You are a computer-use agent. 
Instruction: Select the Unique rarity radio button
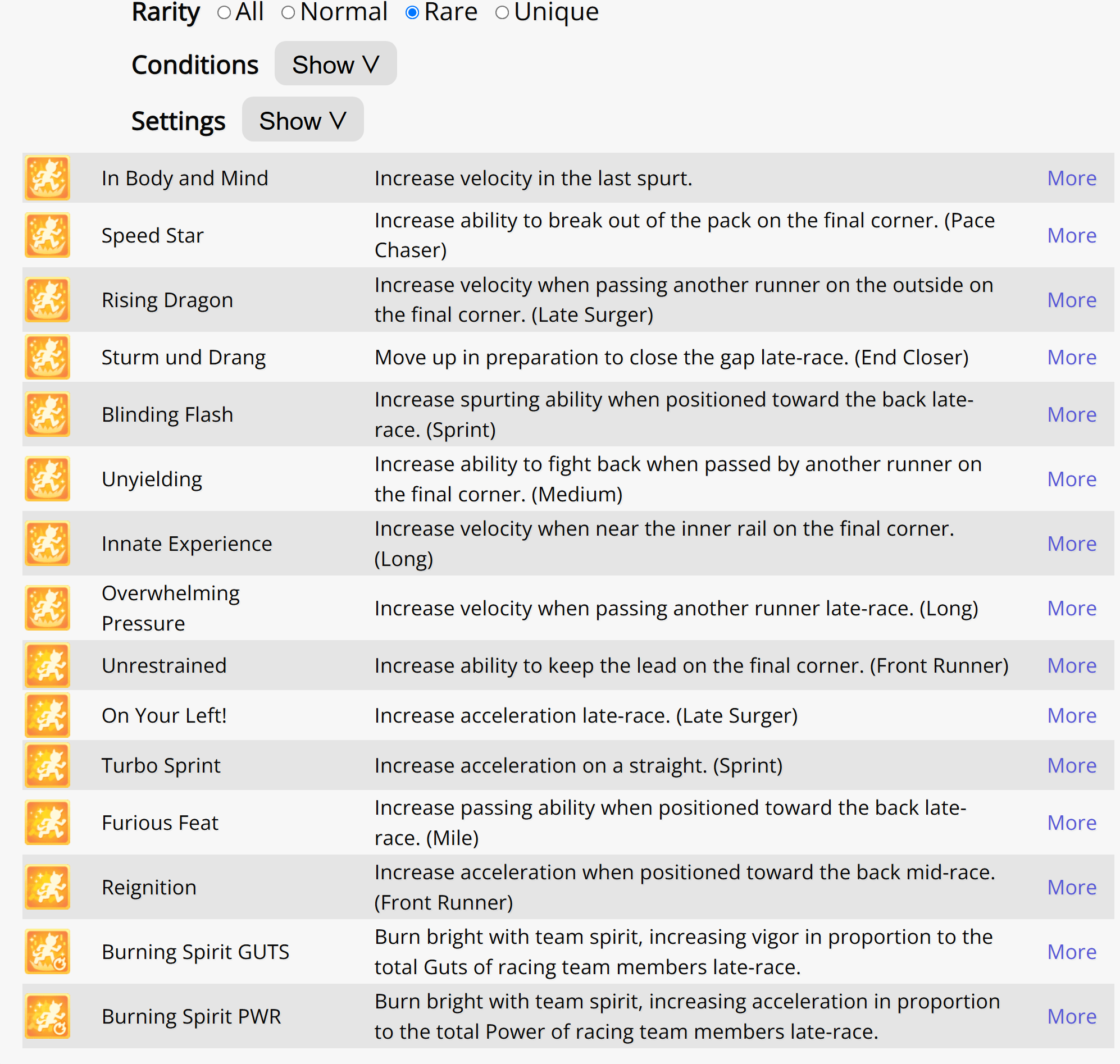point(502,12)
